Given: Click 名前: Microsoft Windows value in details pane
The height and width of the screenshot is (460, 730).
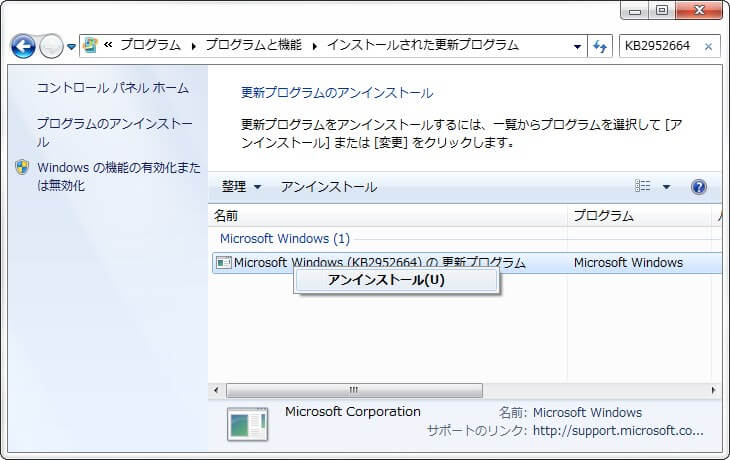Looking at the screenshot, I should pyautogui.click(x=587, y=413).
